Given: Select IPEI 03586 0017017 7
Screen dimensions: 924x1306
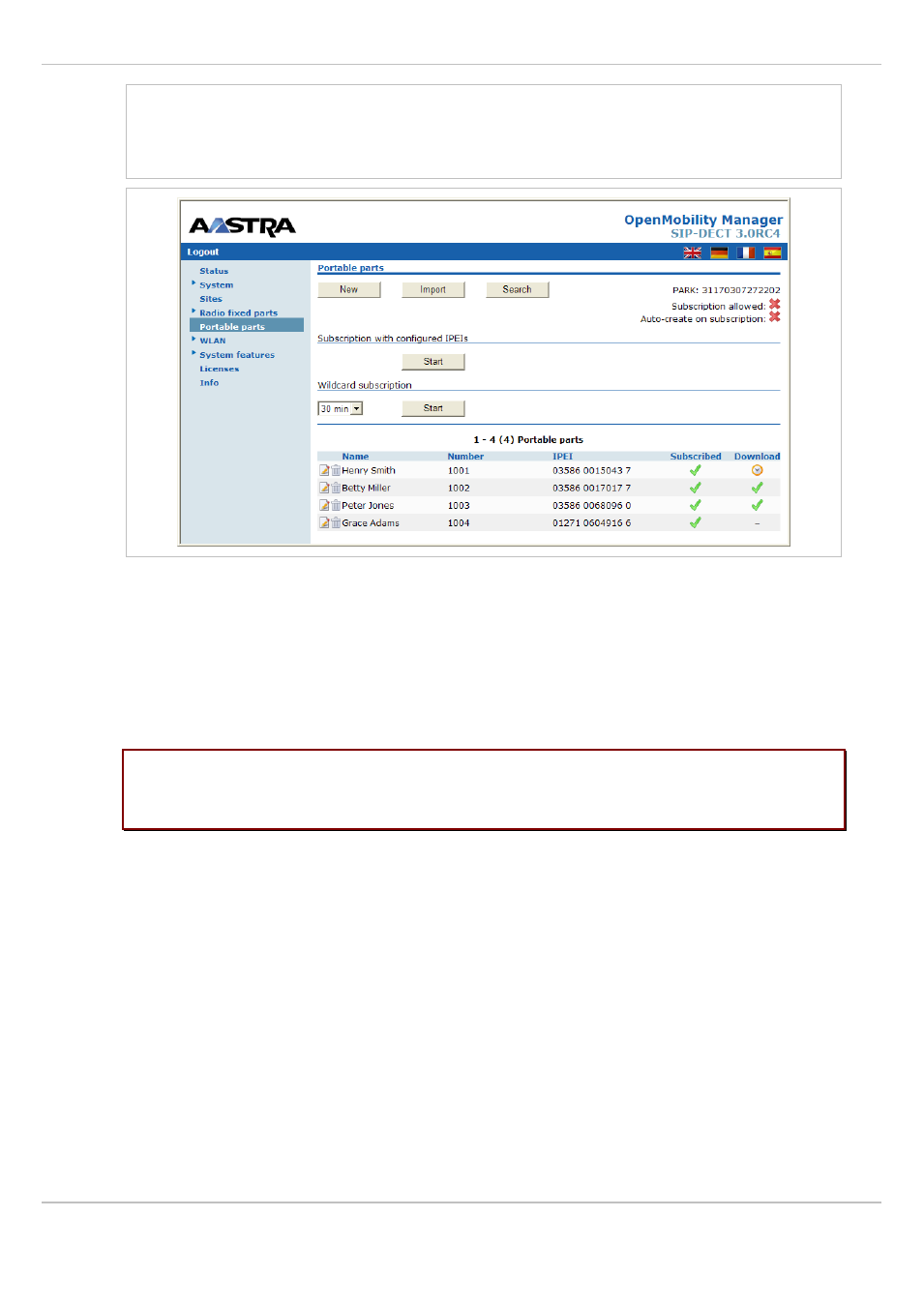Looking at the screenshot, I should click(x=592, y=489).
